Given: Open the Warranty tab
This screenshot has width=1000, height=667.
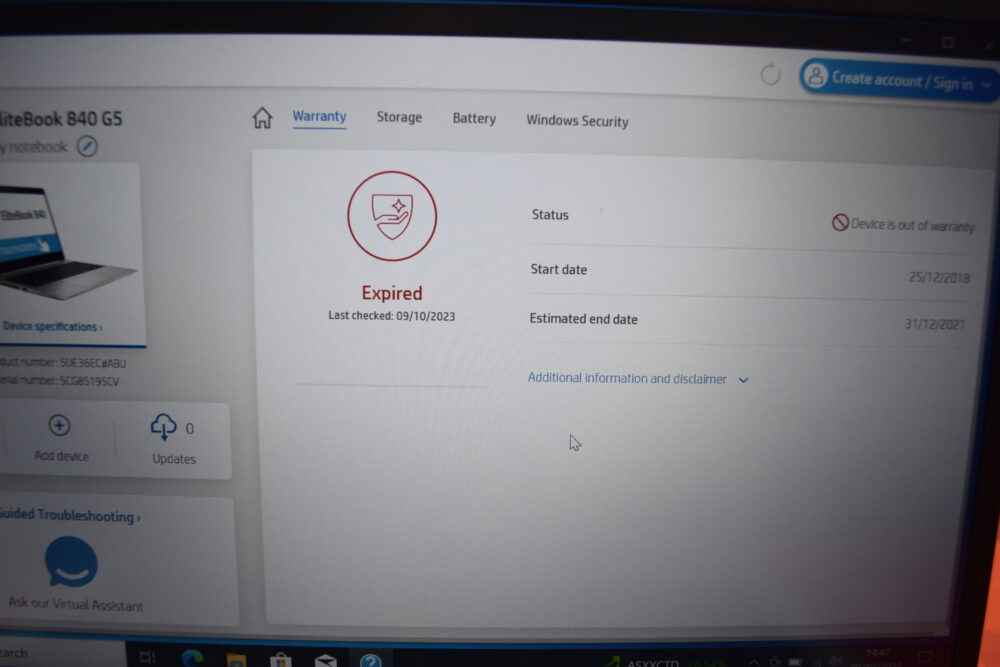Looking at the screenshot, I should point(320,117).
